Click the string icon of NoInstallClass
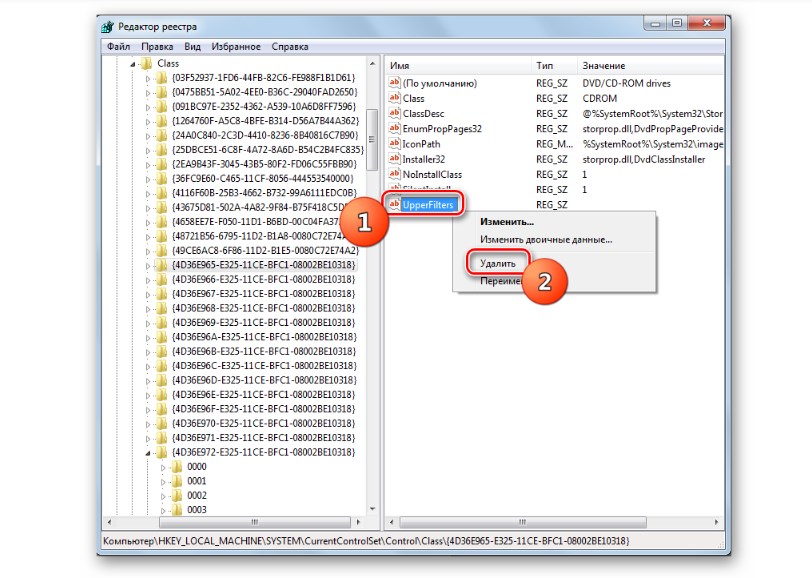Image resolution: width=812 pixels, height=578 pixels. pyautogui.click(x=395, y=174)
